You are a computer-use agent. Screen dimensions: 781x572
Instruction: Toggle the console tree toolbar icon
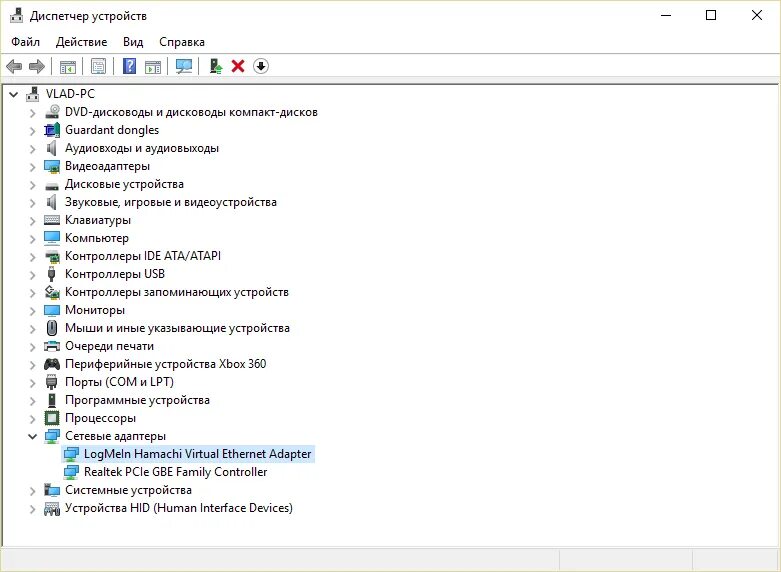[x=68, y=66]
